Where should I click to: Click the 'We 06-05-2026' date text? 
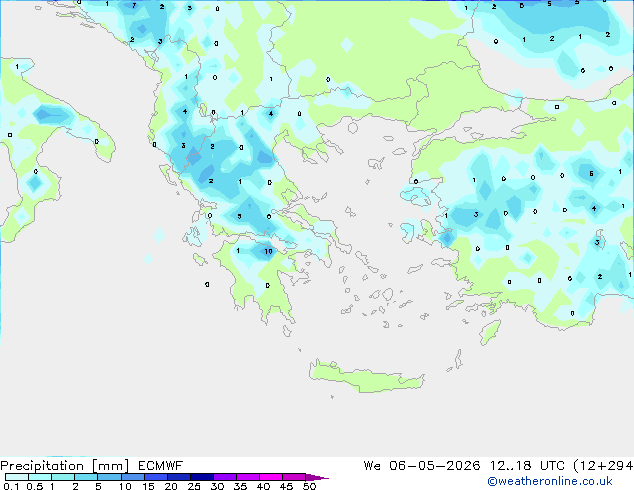coord(422,466)
